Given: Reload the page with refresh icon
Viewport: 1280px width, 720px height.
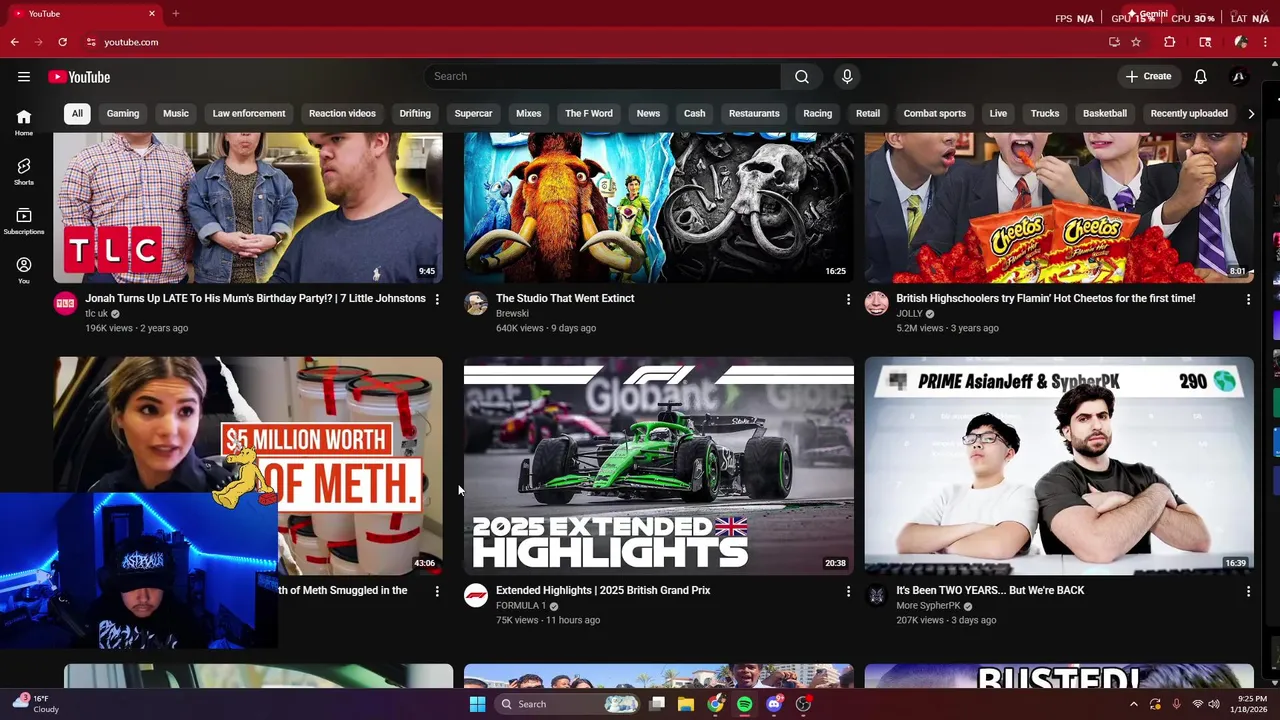Looking at the screenshot, I should [62, 42].
